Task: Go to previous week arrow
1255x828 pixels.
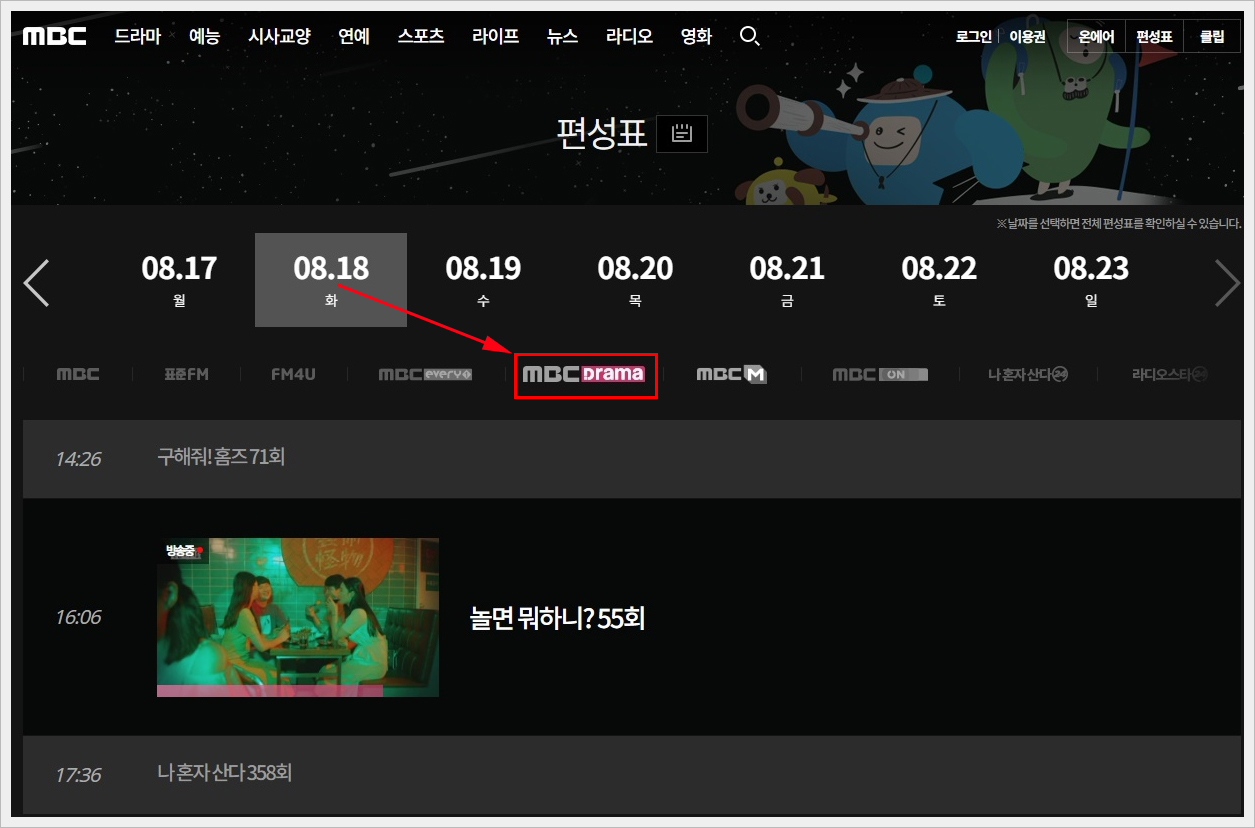Action: (36, 283)
